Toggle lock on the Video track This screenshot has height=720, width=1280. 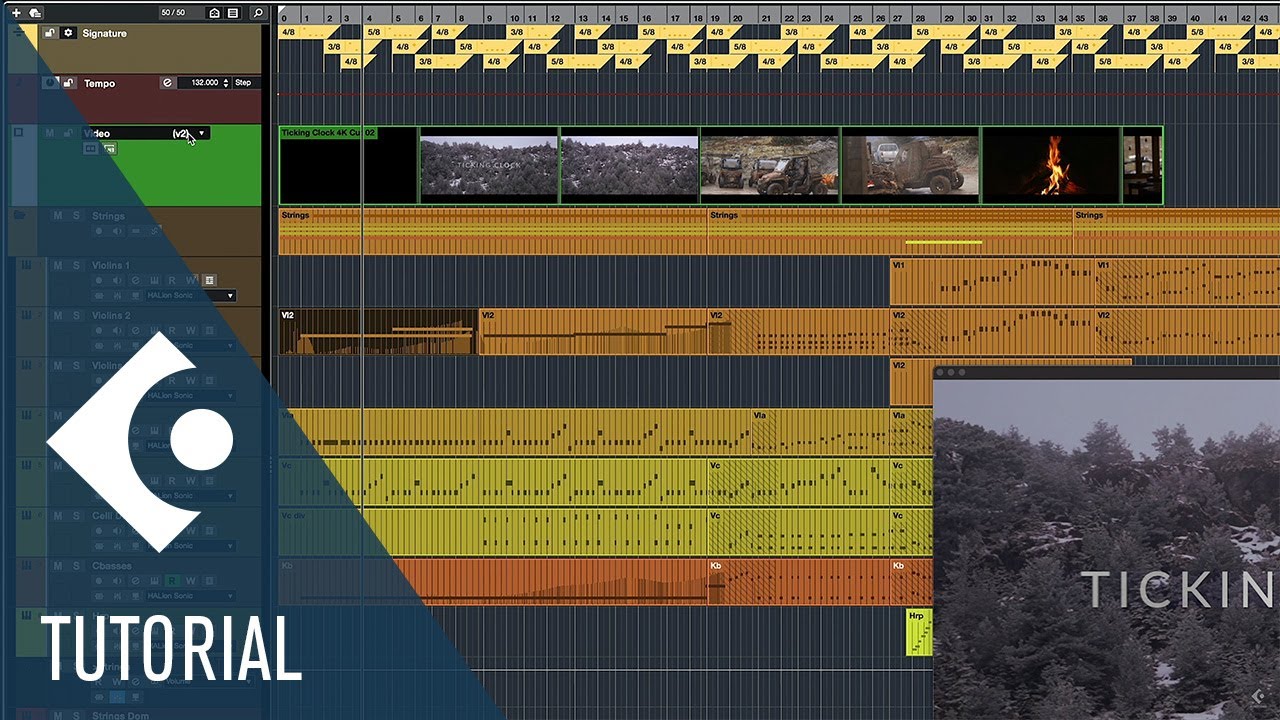(68, 133)
